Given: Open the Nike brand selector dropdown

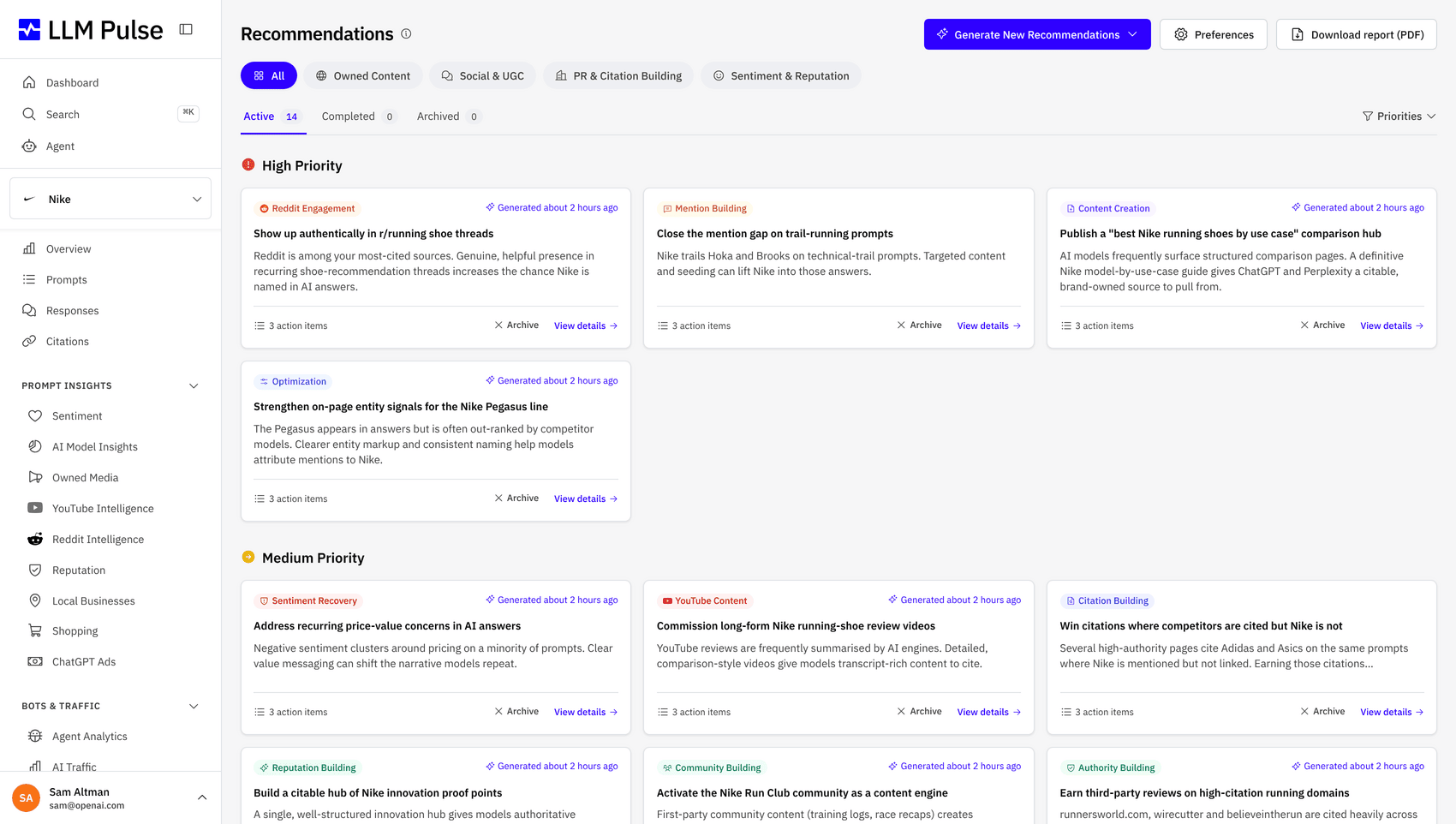Looking at the screenshot, I should [110, 199].
